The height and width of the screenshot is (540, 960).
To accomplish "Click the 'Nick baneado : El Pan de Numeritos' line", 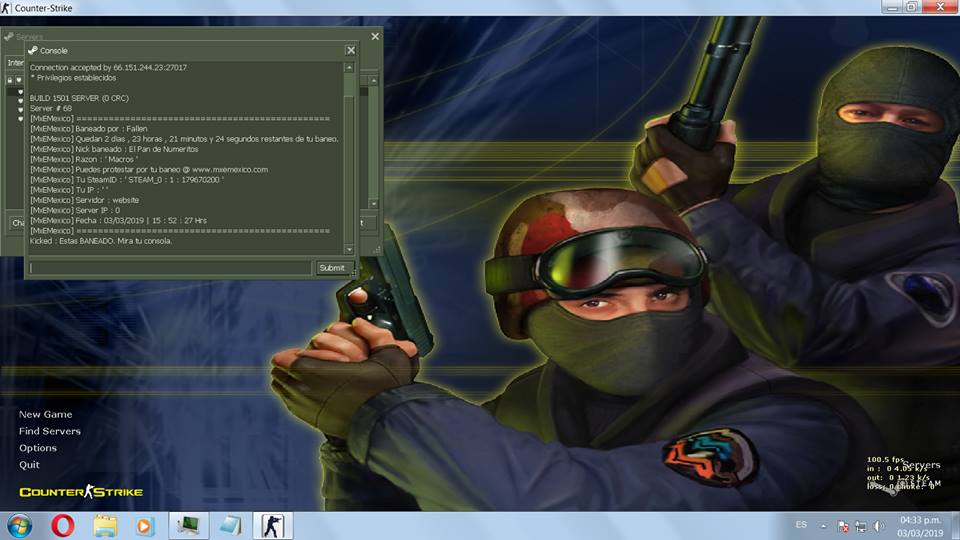I will coord(114,149).
